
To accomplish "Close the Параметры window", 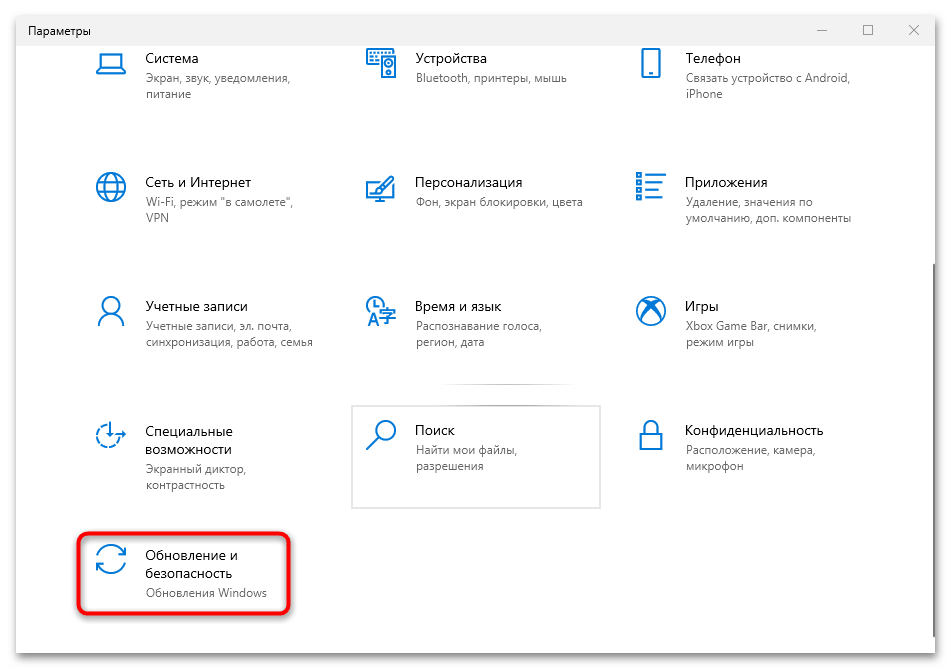I will [x=913, y=30].
